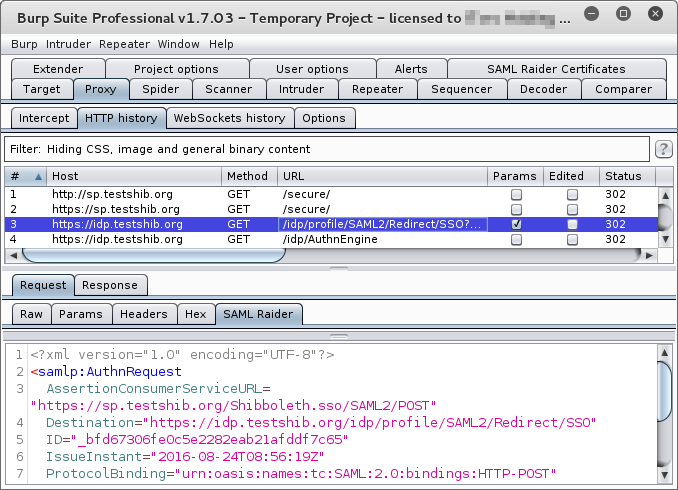This screenshot has width=678, height=490.
Task: Open the filter help question mark icon
Action: click(x=663, y=149)
